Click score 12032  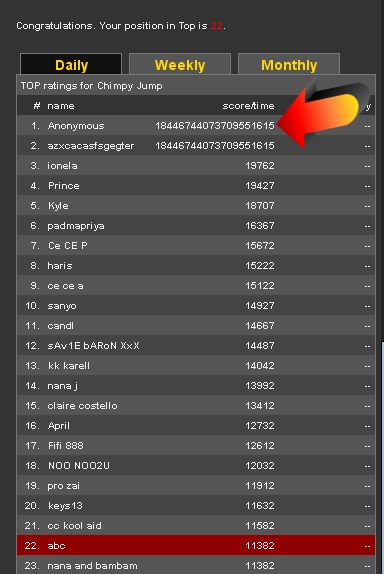[260, 466]
